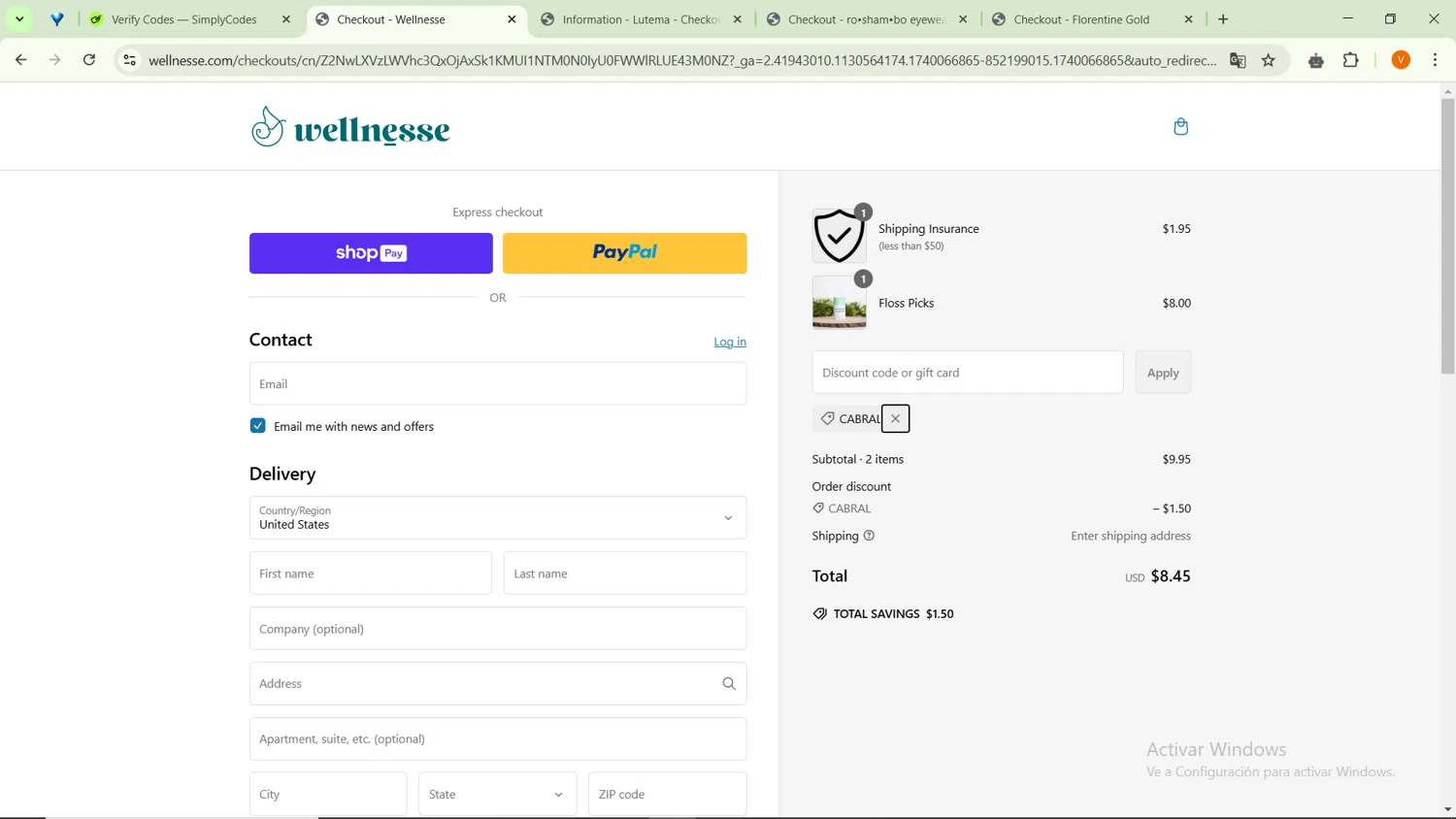Switch to Information - Lutema checkout tab

tap(641, 19)
